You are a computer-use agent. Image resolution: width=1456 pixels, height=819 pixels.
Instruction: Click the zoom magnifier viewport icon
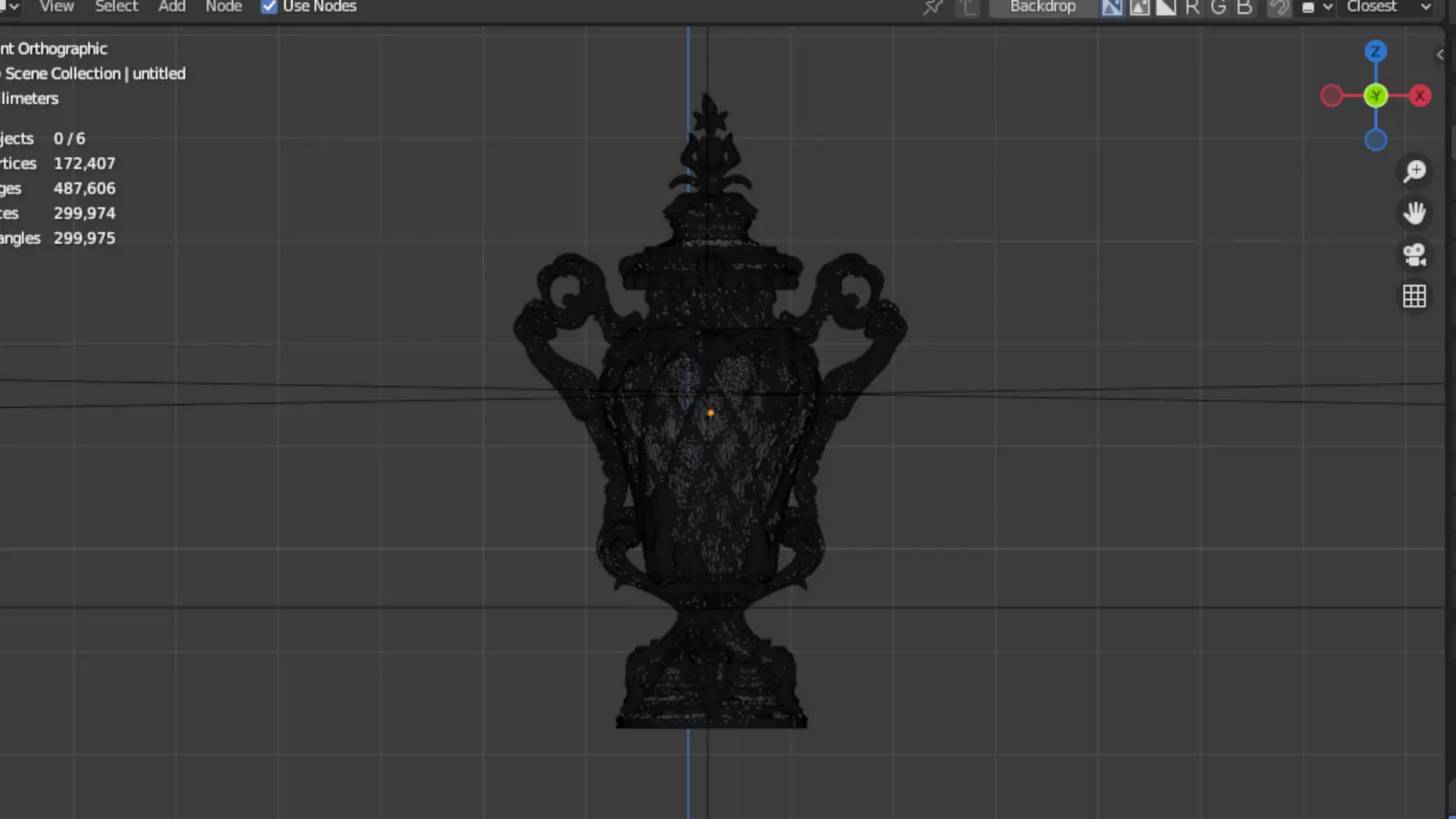coord(1414,171)
